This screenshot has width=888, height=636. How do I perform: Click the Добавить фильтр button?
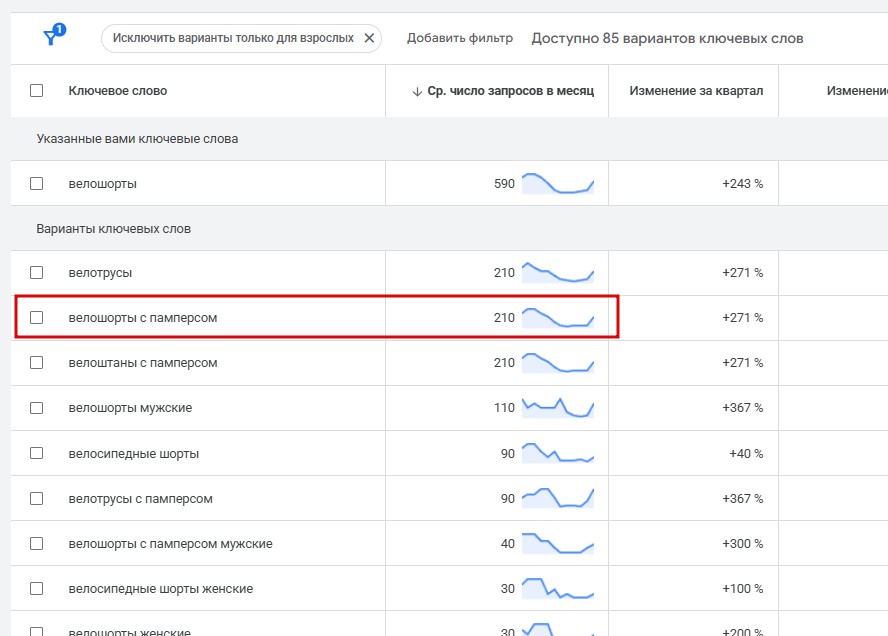pos(459,38)
